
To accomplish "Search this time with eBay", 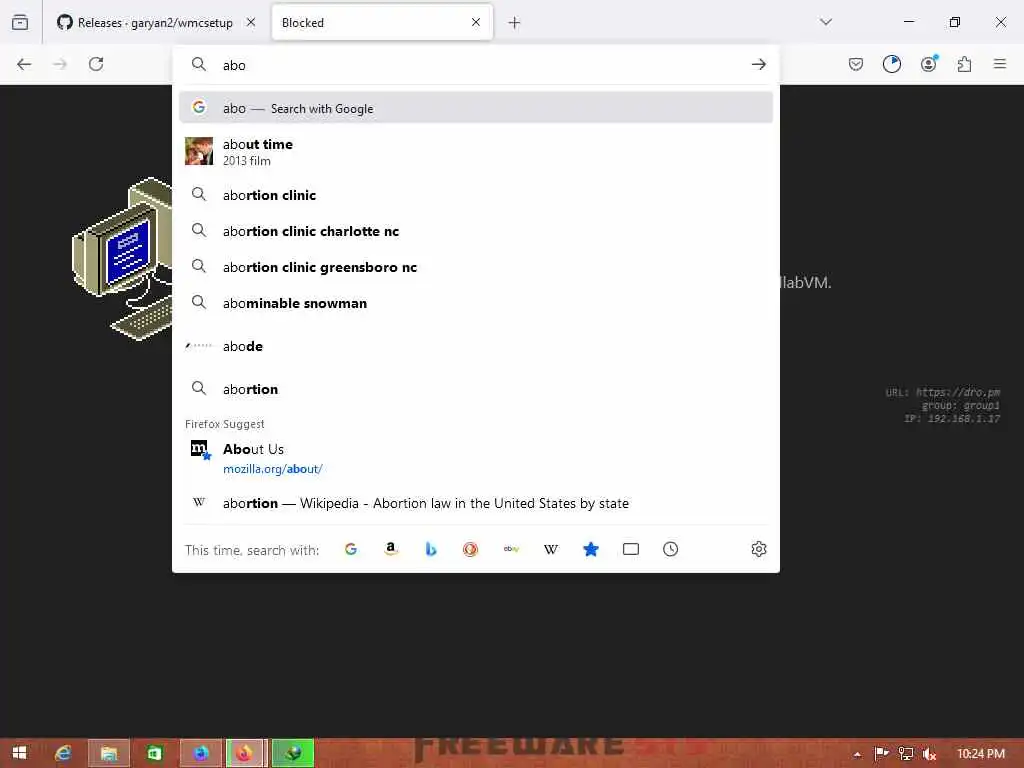I will coord(511,549).
